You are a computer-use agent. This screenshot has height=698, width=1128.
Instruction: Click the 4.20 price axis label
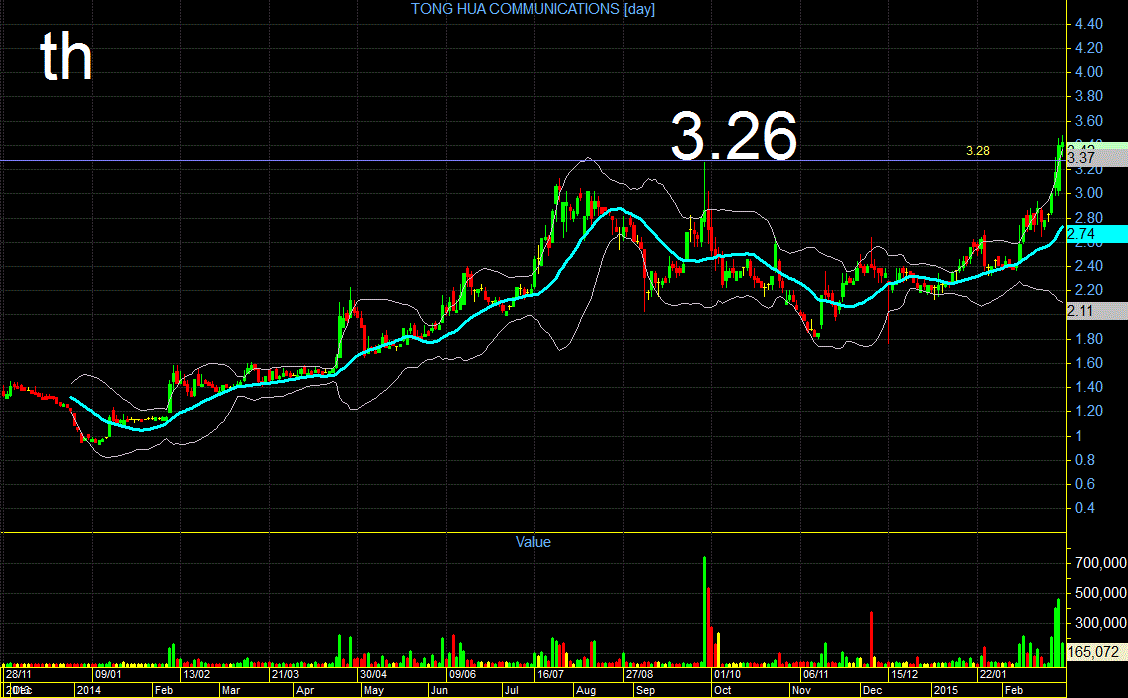[x=1088, y=47]
